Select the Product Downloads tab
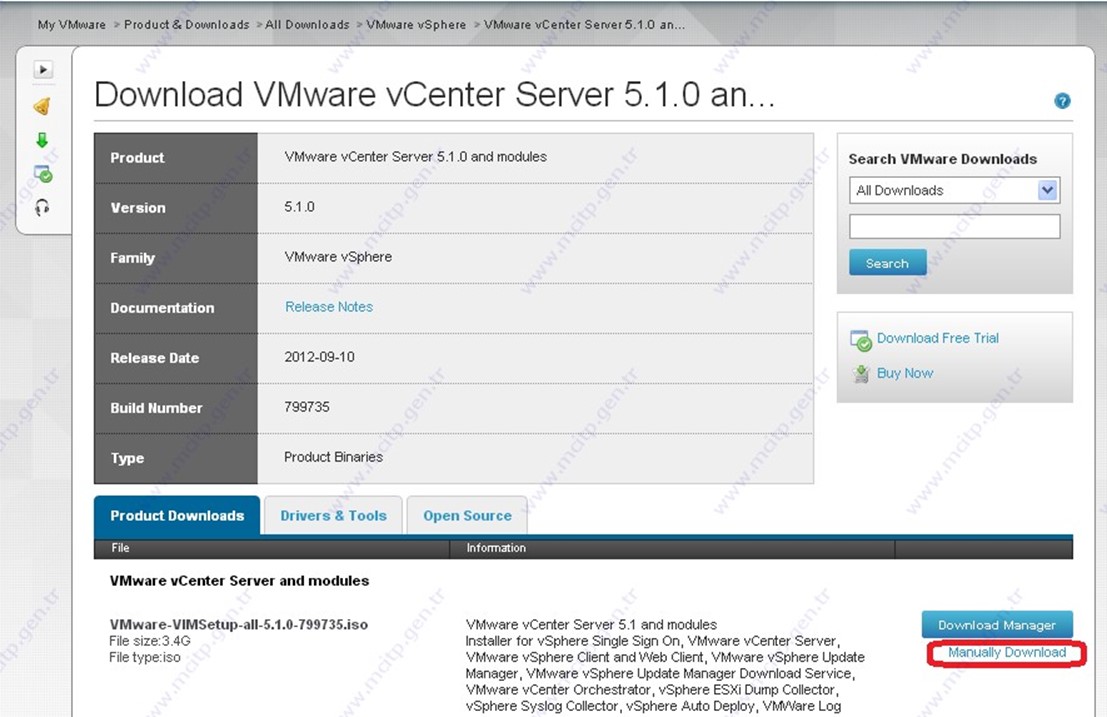Screen dimensions: 1107x717 click(x=177, y=516)
